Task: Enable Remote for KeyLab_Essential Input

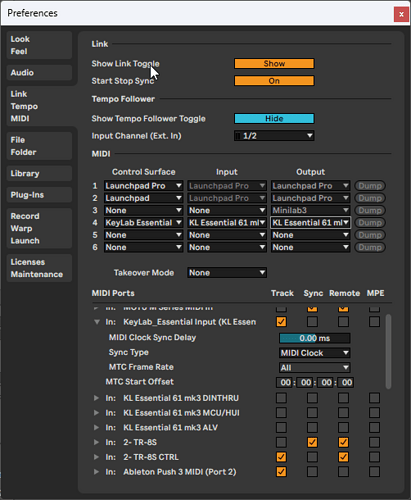Action: click(343, 322)
